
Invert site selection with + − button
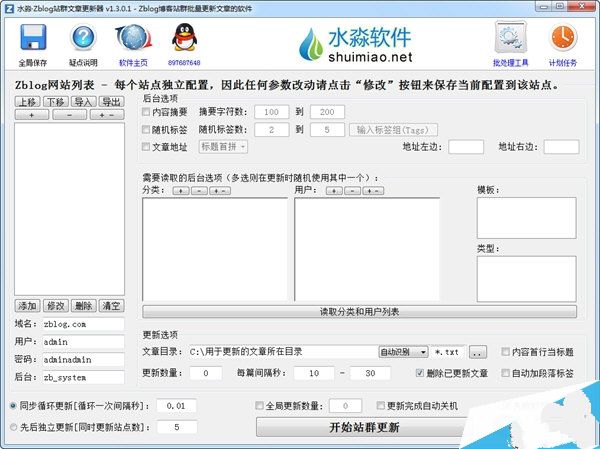(x=107, y=114)
